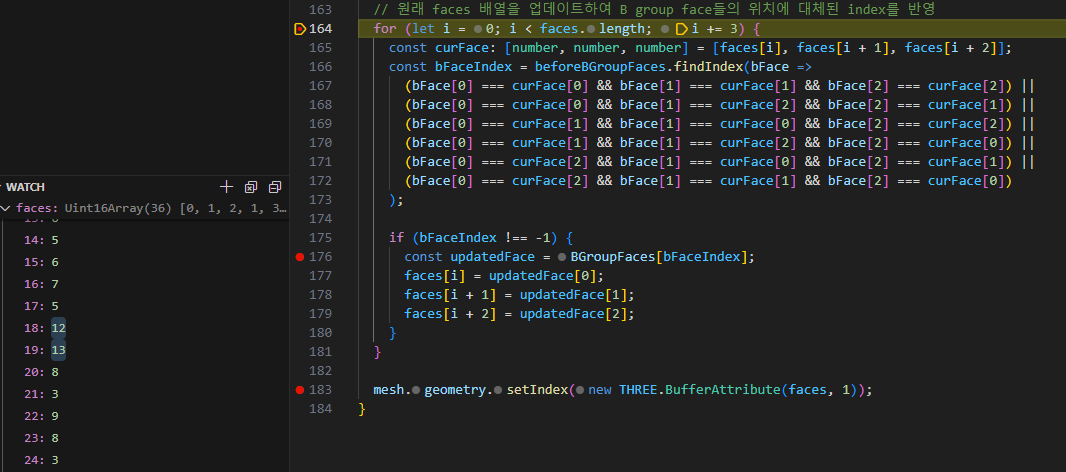Screen dimensions: 1066x472
Task: Collapse the WATCH section header
Action: coord(25,187)
